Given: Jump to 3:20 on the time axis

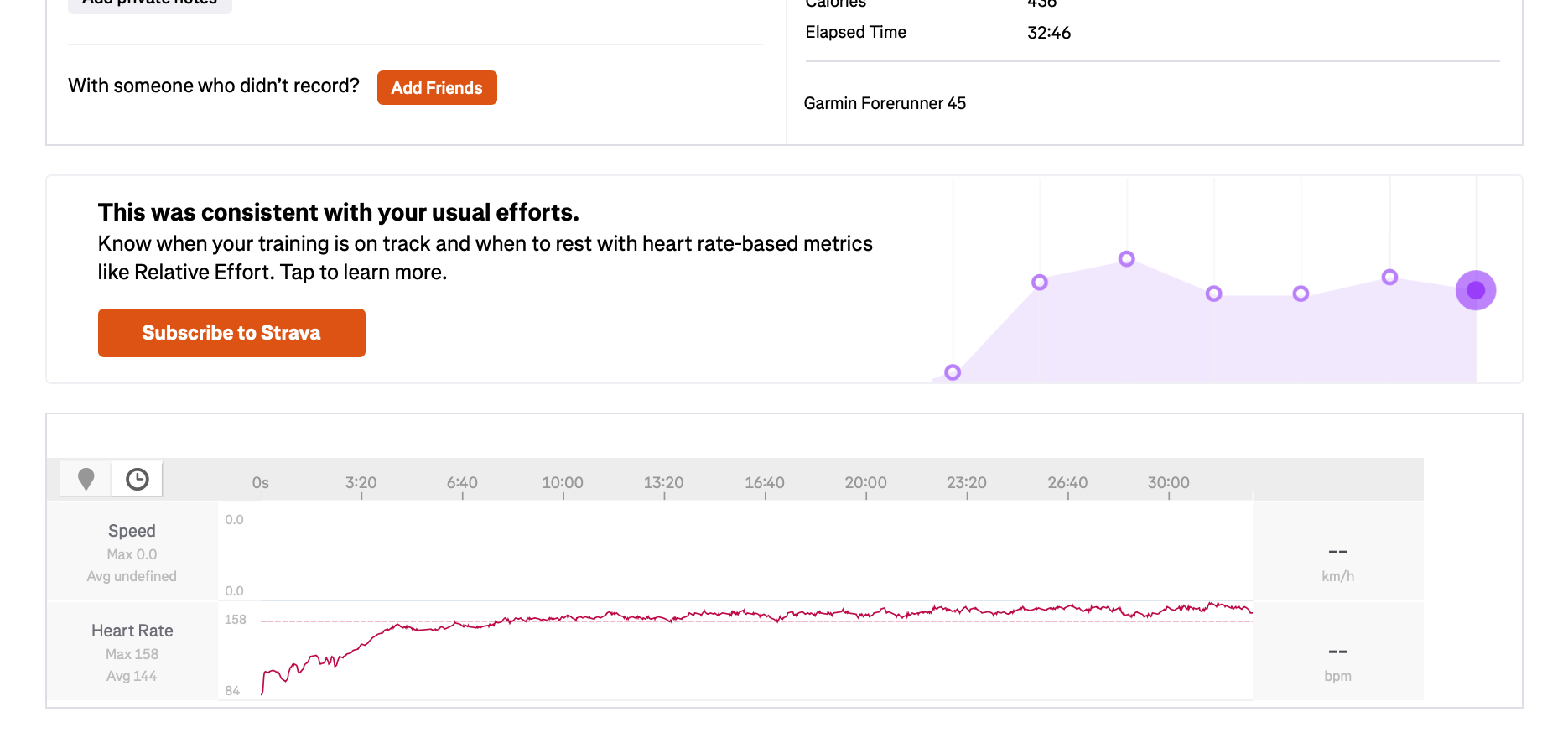Looking at the screenshot, I should (361, 483).
